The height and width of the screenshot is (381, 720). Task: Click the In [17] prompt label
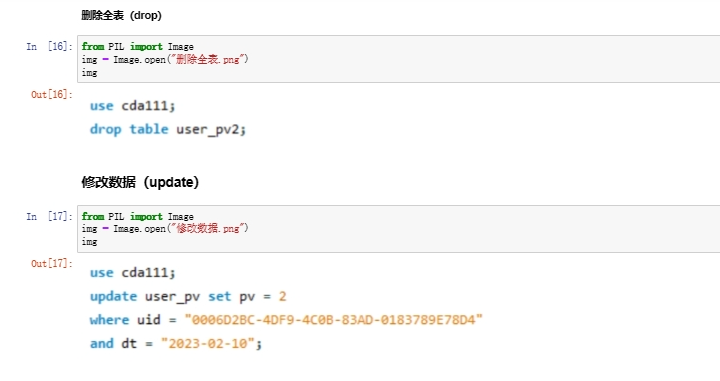pyautogui.click(x=49, y=216)
